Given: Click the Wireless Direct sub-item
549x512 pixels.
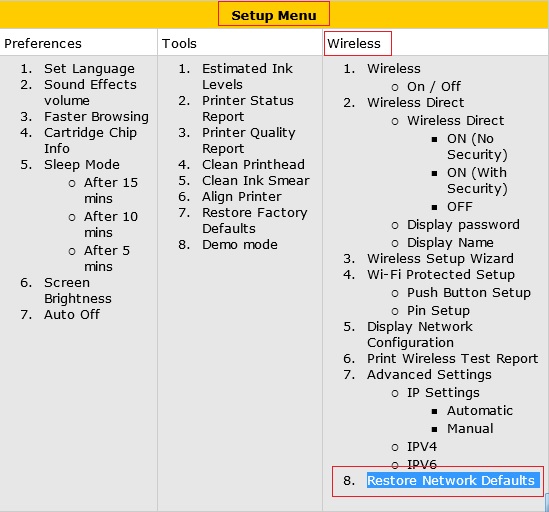Looking at the screenshot, I should [x=456, y=120].
